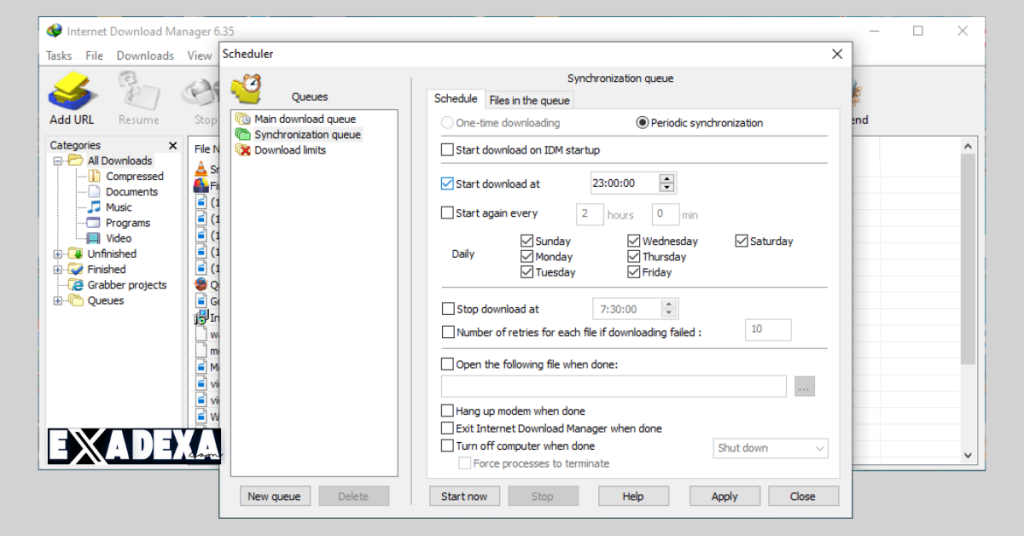Image resolution: width=1024 pixels, height=536 pixels.
Task: Click the Music note category icon
Action: (x=94, y=207)
